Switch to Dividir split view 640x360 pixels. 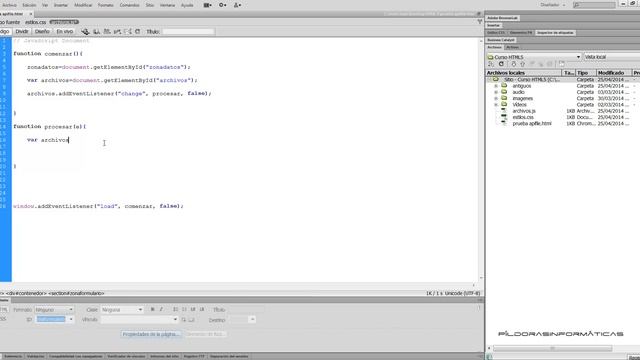tap(22, 31)
